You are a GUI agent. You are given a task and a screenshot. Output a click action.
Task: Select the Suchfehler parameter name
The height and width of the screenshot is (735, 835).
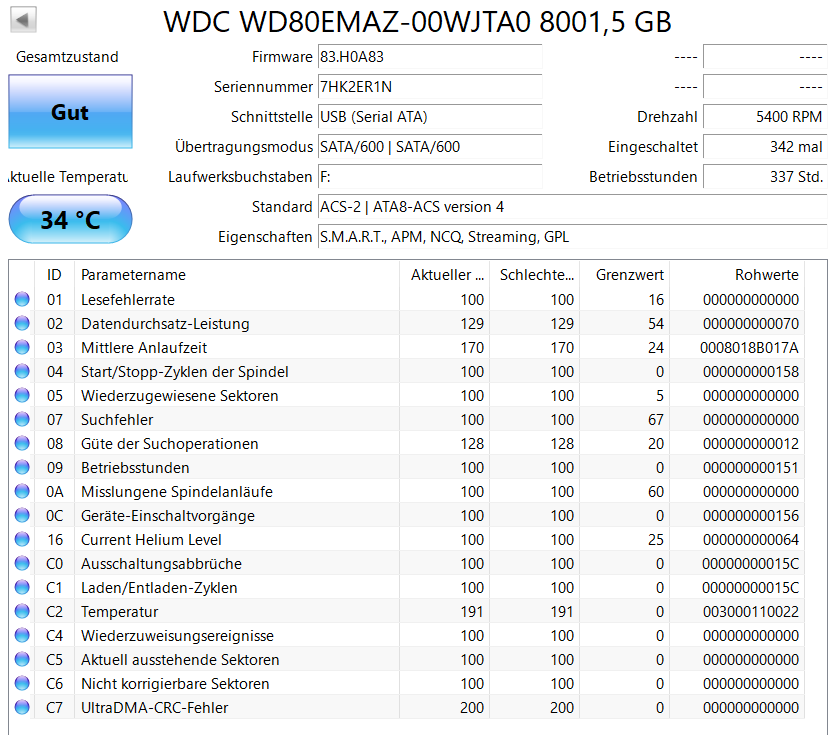click(x=117, y=419)
